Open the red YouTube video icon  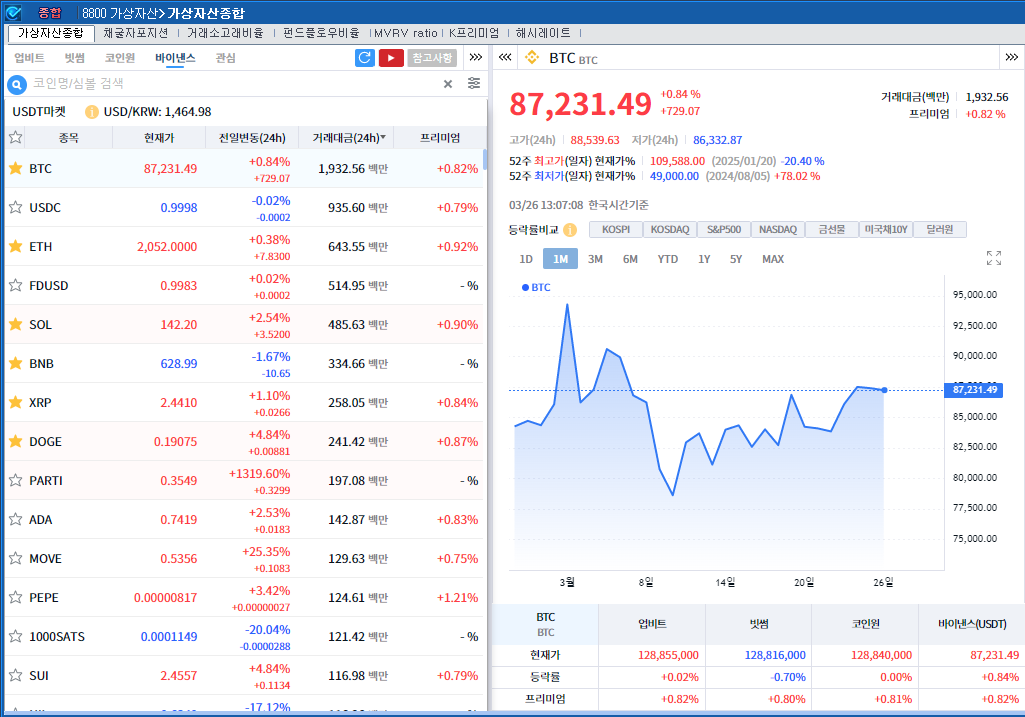390,58
